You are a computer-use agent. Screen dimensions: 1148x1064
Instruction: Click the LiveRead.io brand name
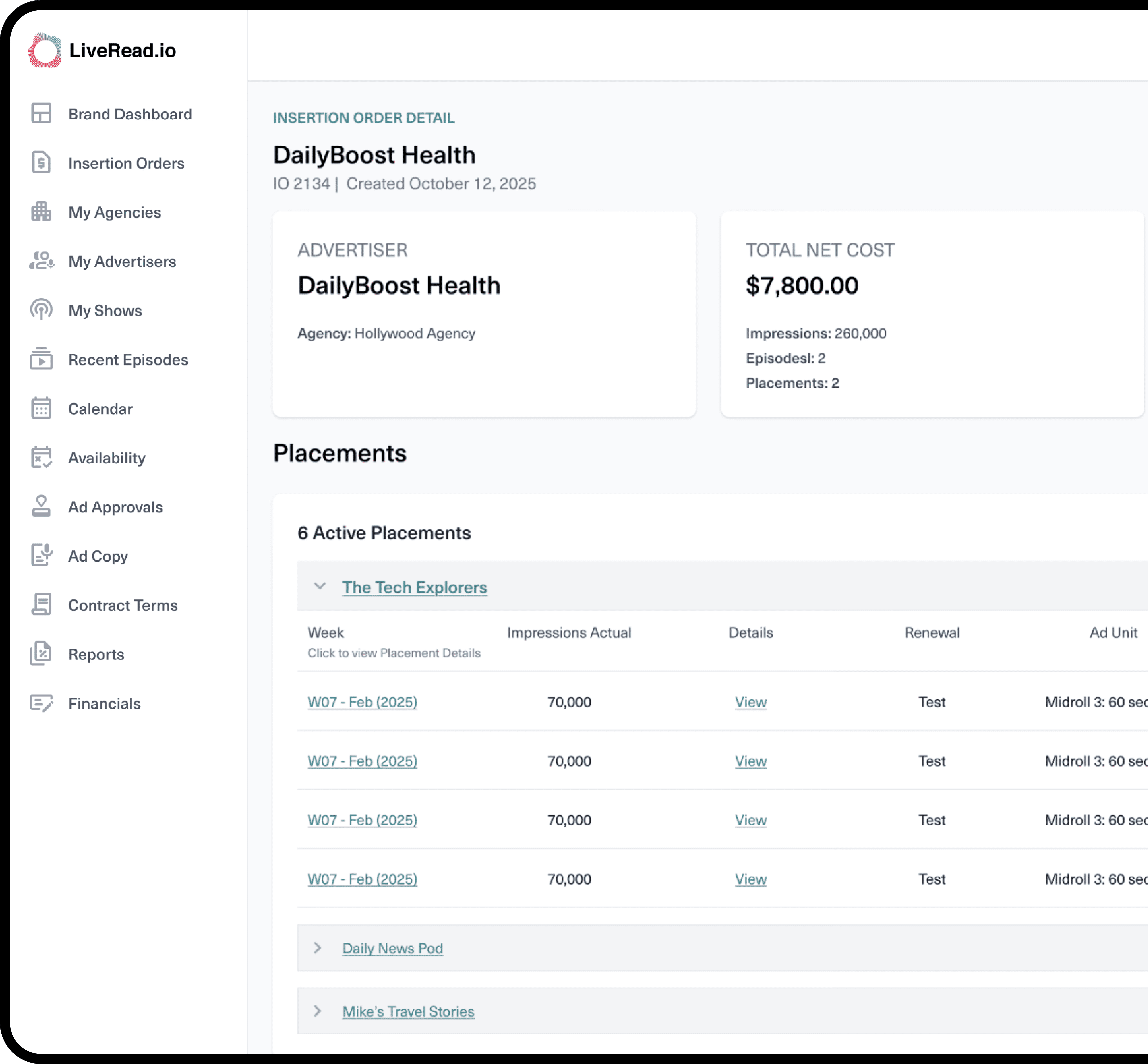coord(123,51)
